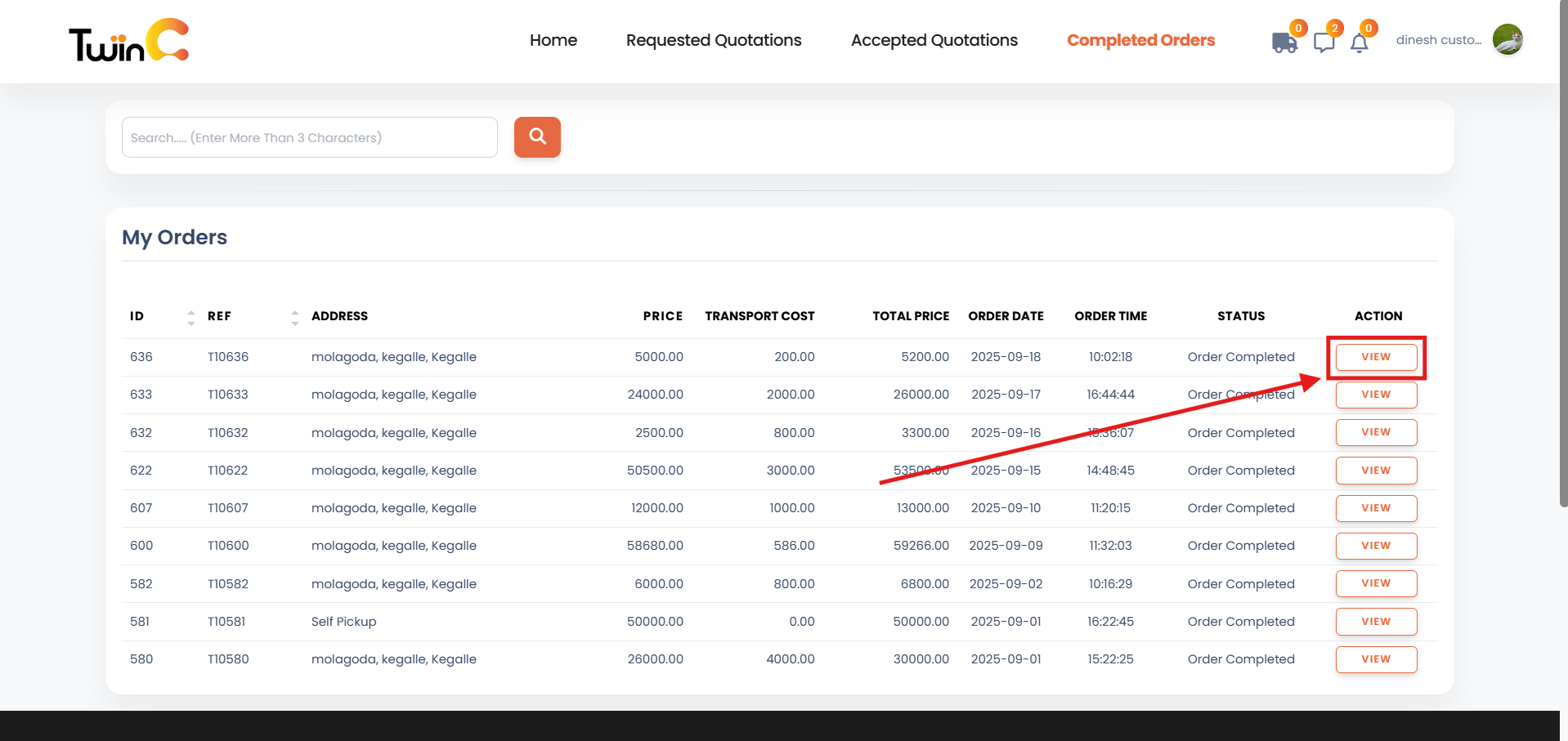Sort the table by ID column
This screenshot has width=1568, height=741.
click(x=190, y=317)
